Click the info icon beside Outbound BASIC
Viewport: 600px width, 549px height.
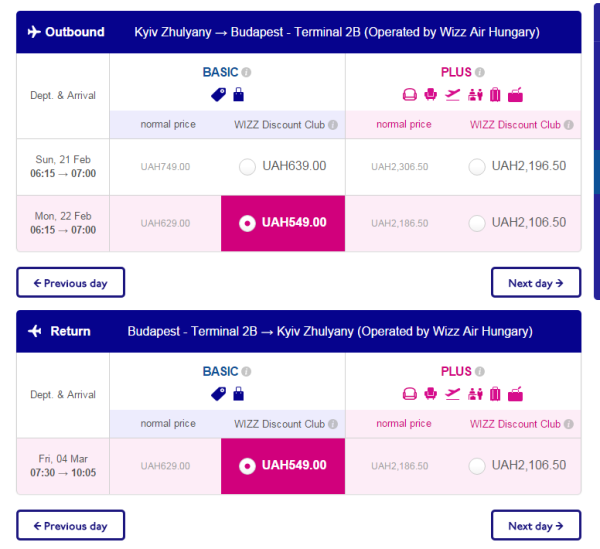247,72
